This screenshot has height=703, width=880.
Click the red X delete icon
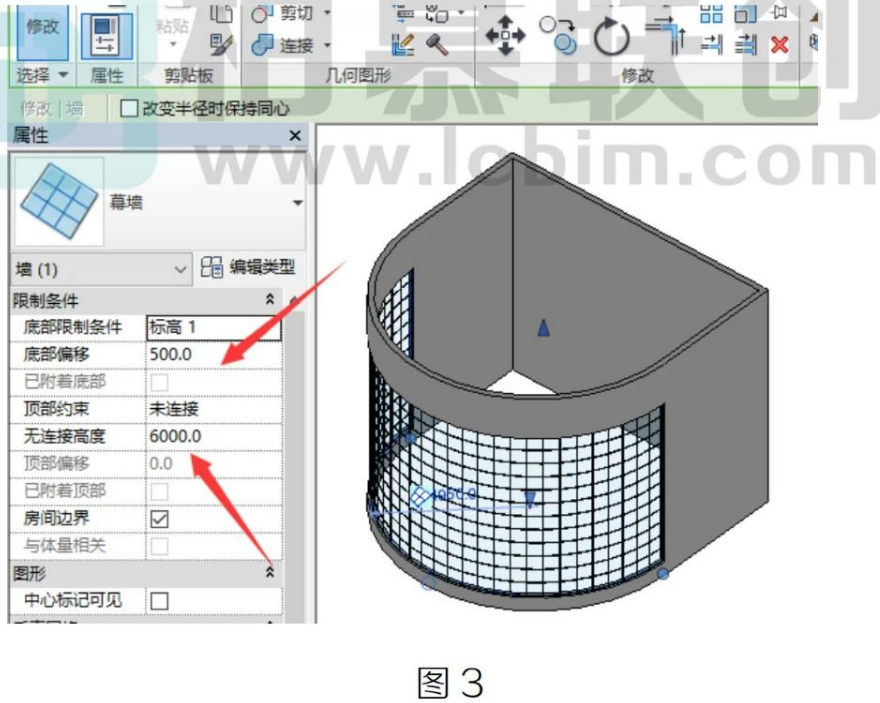click(780, 44)
